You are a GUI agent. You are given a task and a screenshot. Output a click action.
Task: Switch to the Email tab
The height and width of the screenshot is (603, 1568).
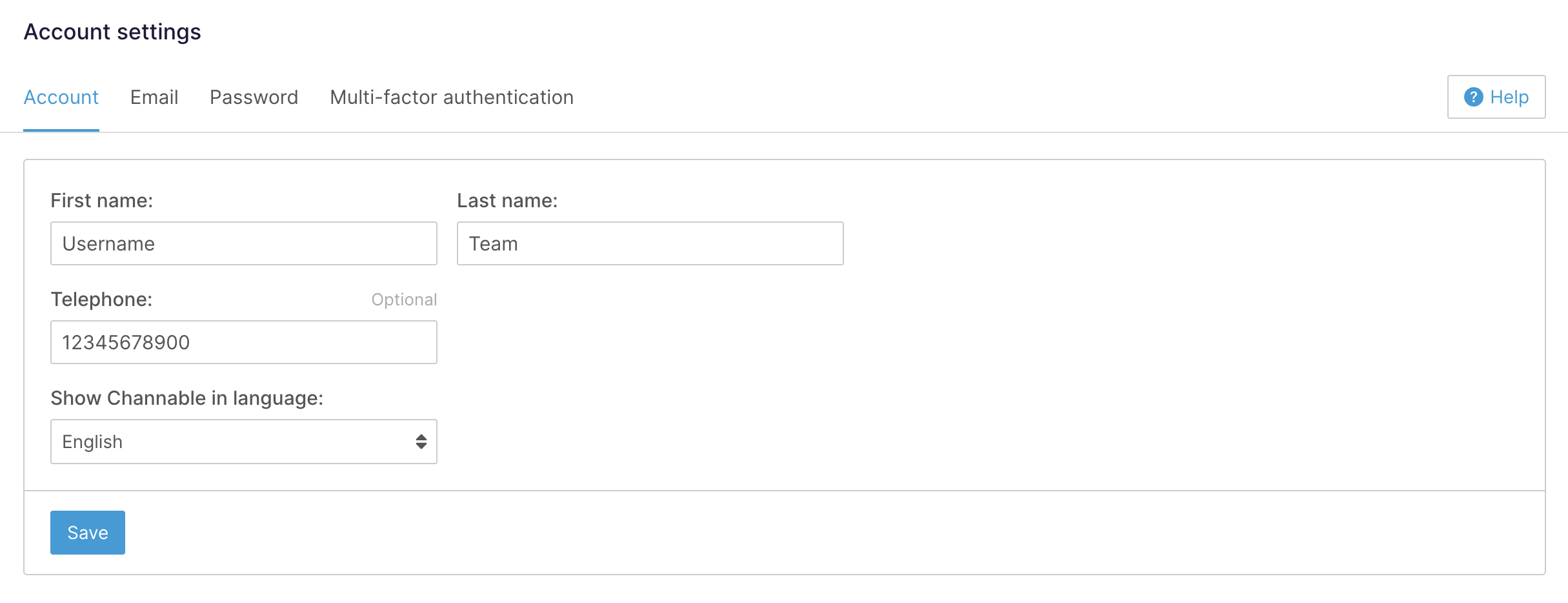click(x=154, y=97)
